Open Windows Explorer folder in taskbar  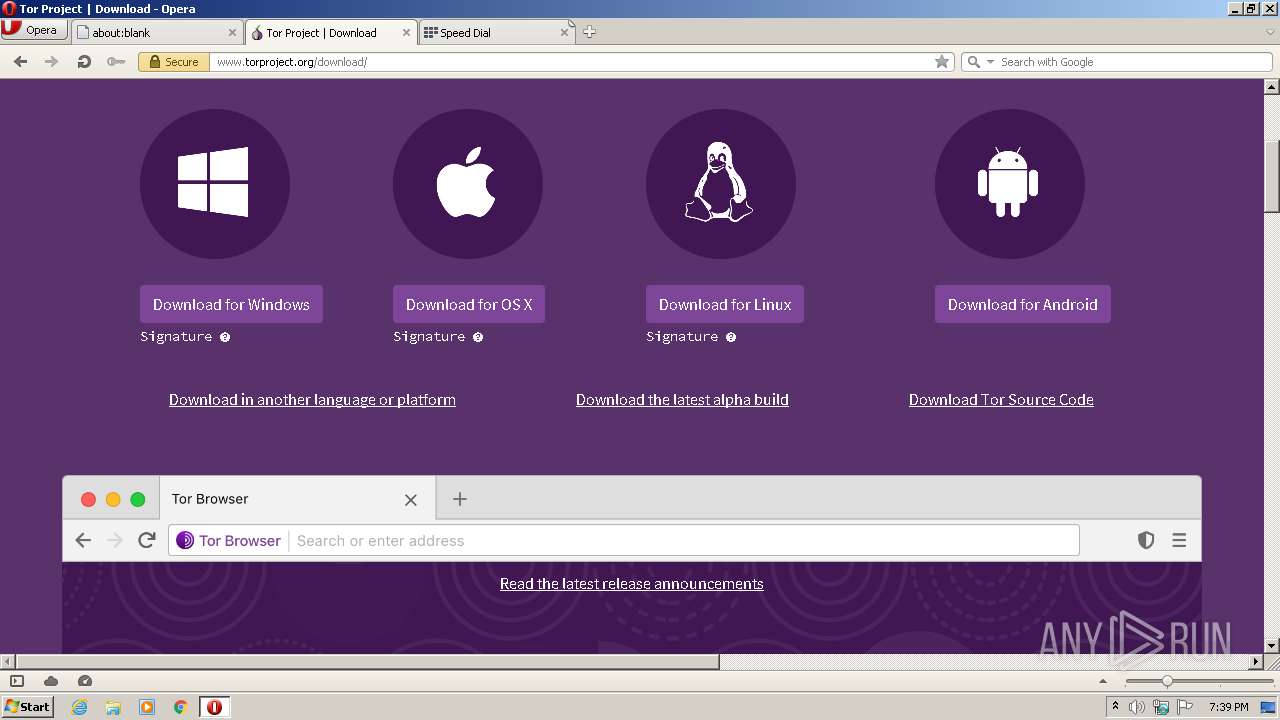point(113,707)
